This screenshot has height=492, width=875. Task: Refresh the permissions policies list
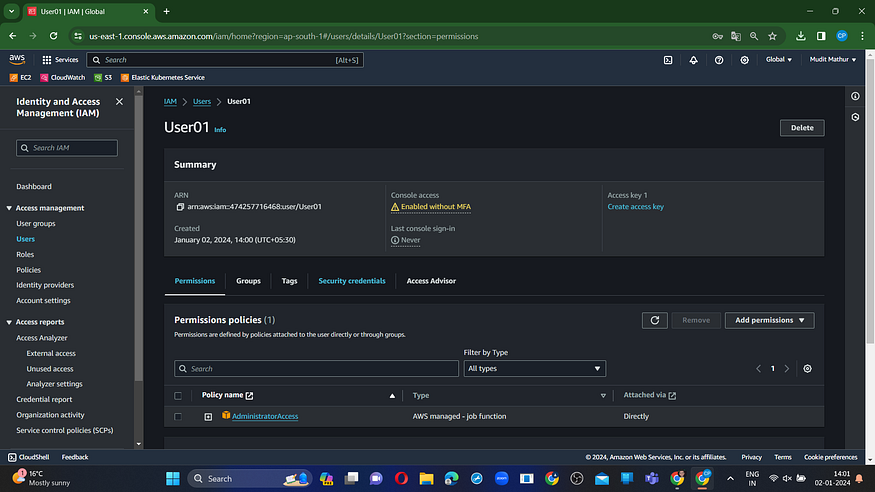pos(655,320)
